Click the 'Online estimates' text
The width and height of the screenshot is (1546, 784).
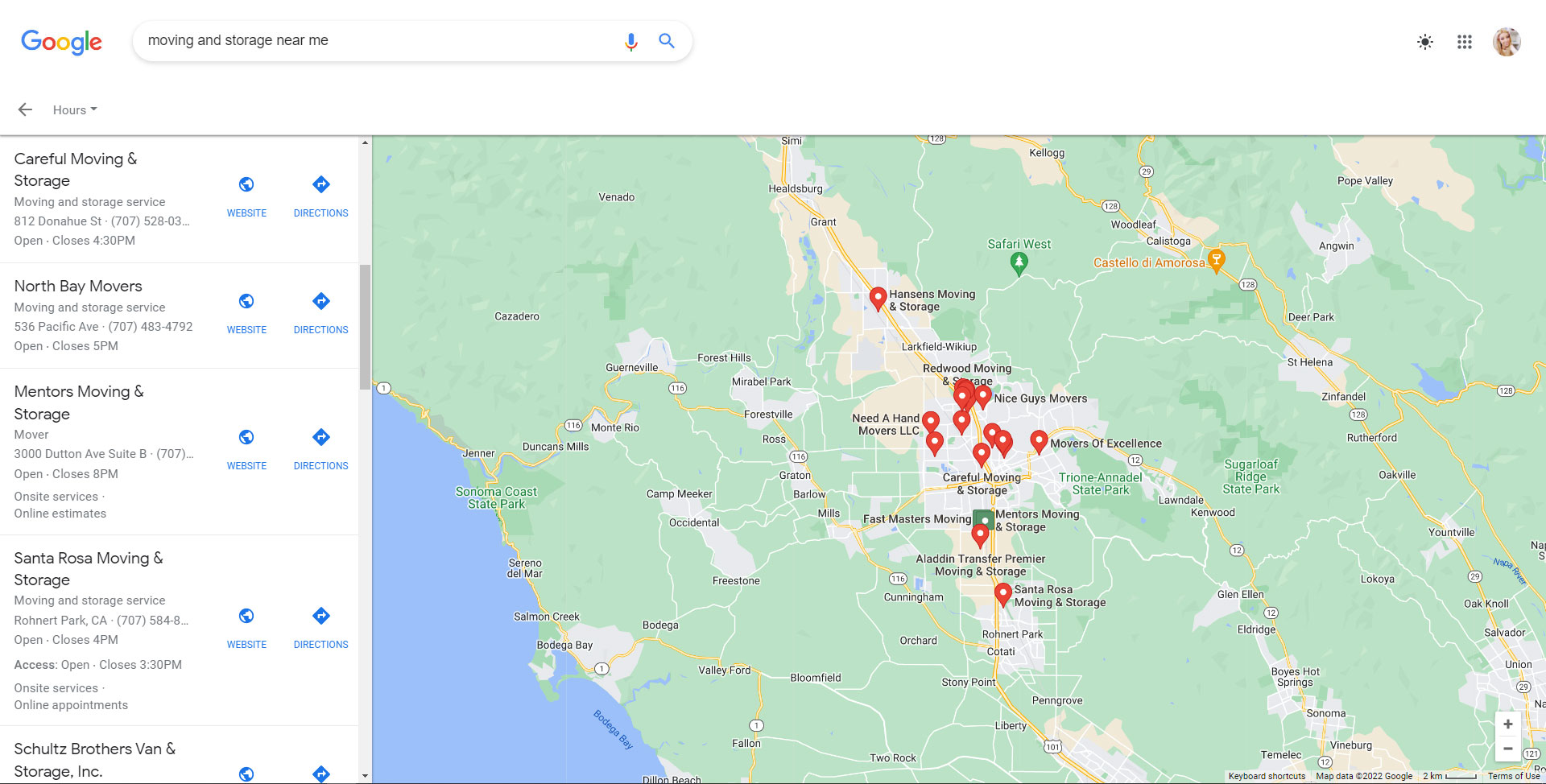(60, 514)
